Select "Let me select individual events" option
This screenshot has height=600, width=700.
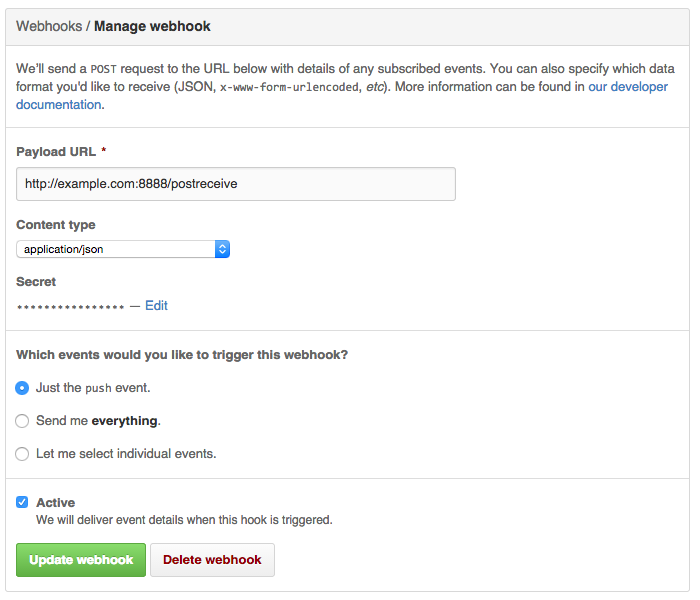[22, 453]
